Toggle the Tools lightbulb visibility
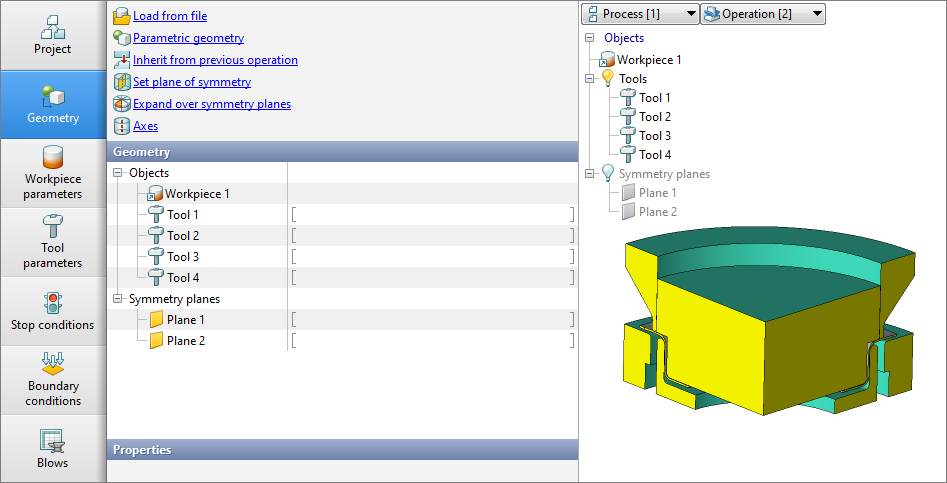The height and width of the screenshot is (483, 947). [x=607, y=78]
